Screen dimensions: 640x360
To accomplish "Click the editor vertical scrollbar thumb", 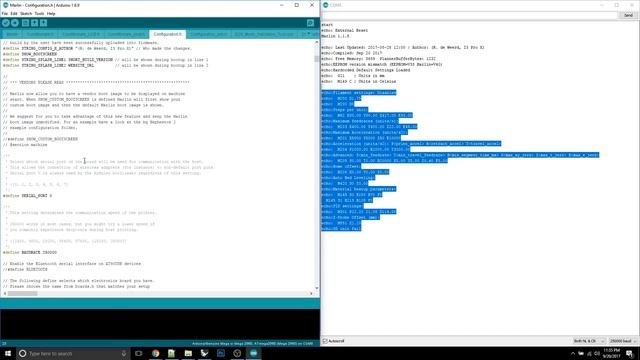I will tap(316, 58).
